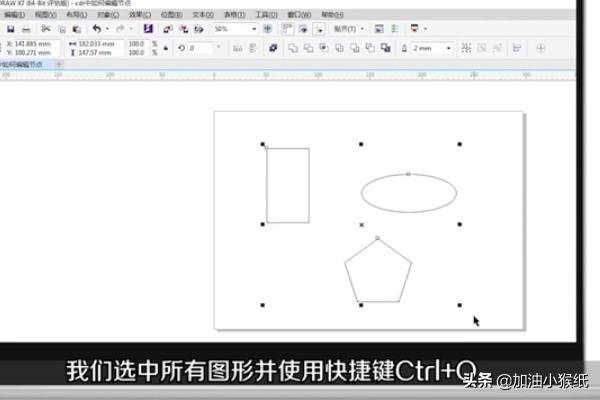
Task: Expand the Application launcher dropdown arrow
Action: pos(426,29)
